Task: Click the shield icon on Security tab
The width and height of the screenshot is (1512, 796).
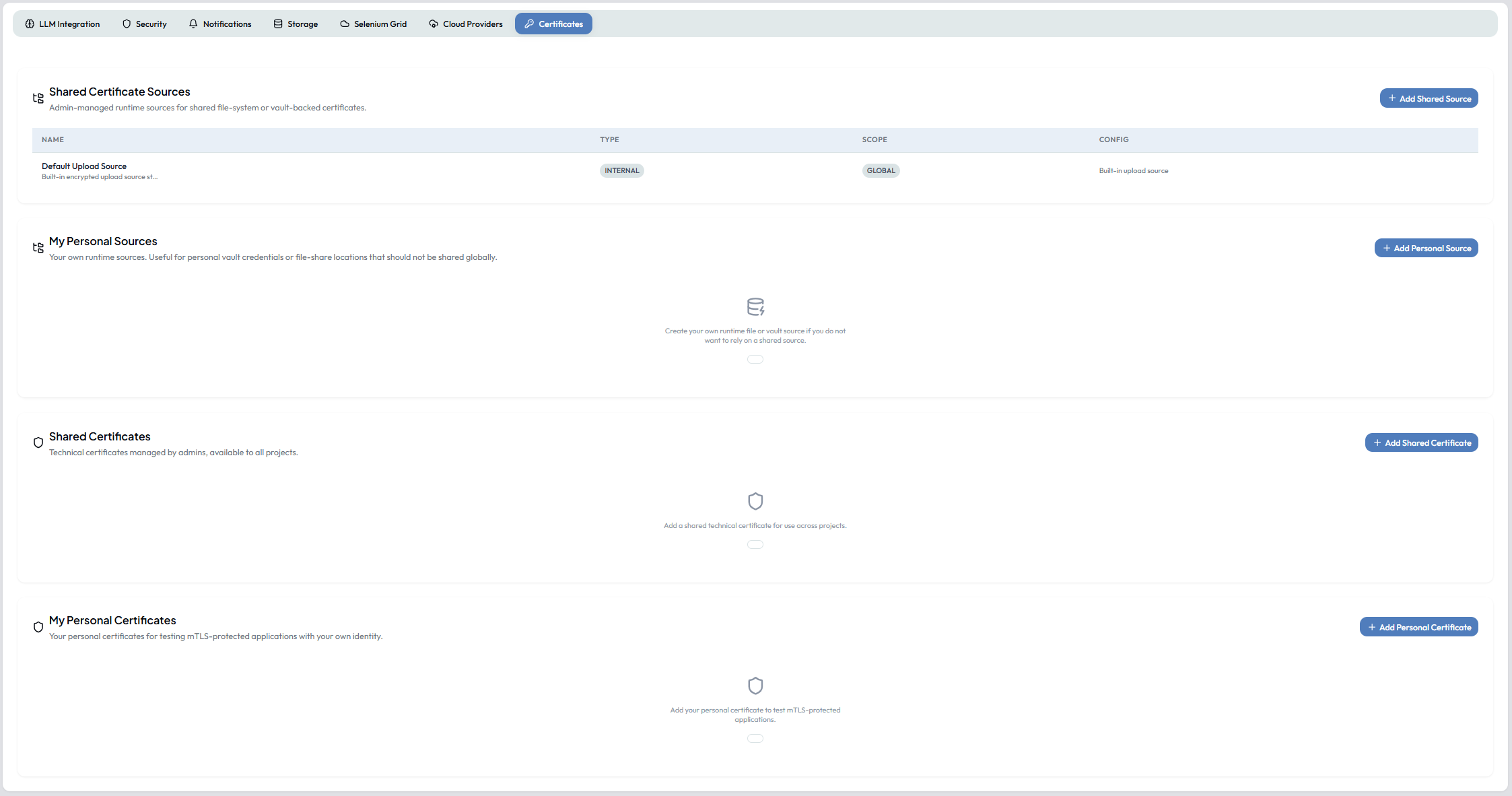Action: (x=127, y=24)
